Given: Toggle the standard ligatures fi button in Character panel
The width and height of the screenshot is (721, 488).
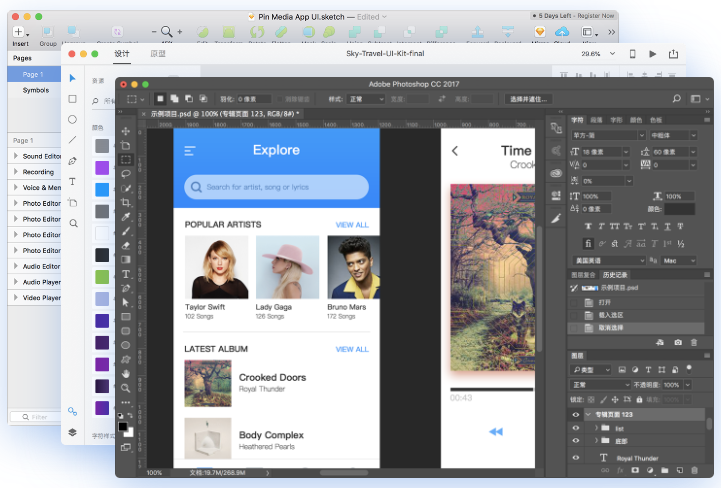Looking at the screenshot, I should tap(588, 243).
